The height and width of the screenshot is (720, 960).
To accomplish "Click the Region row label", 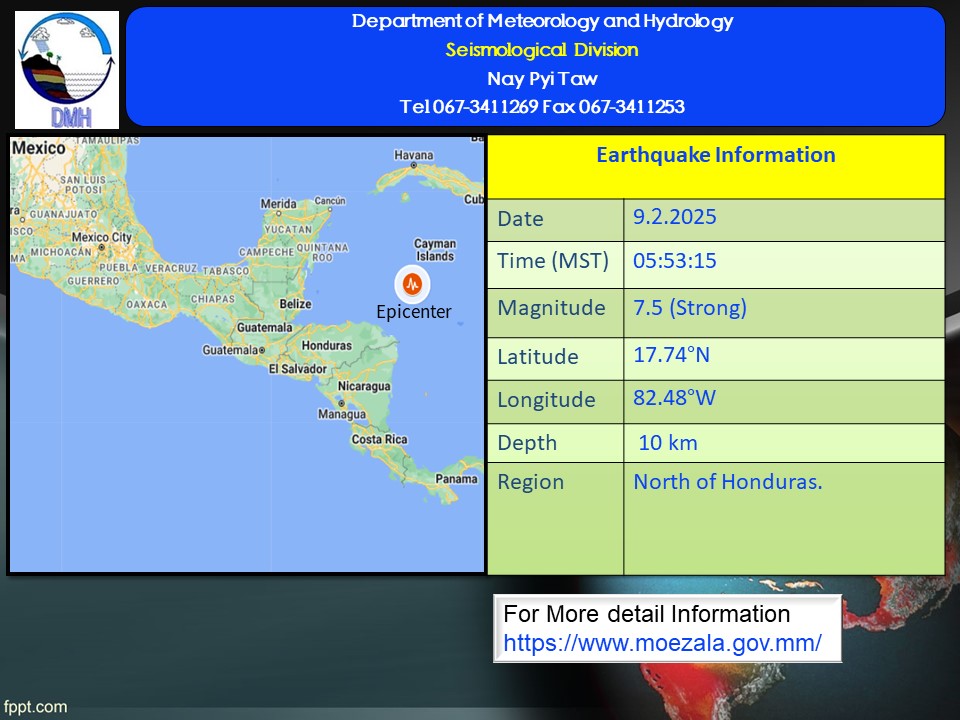I will coord(530,482).
